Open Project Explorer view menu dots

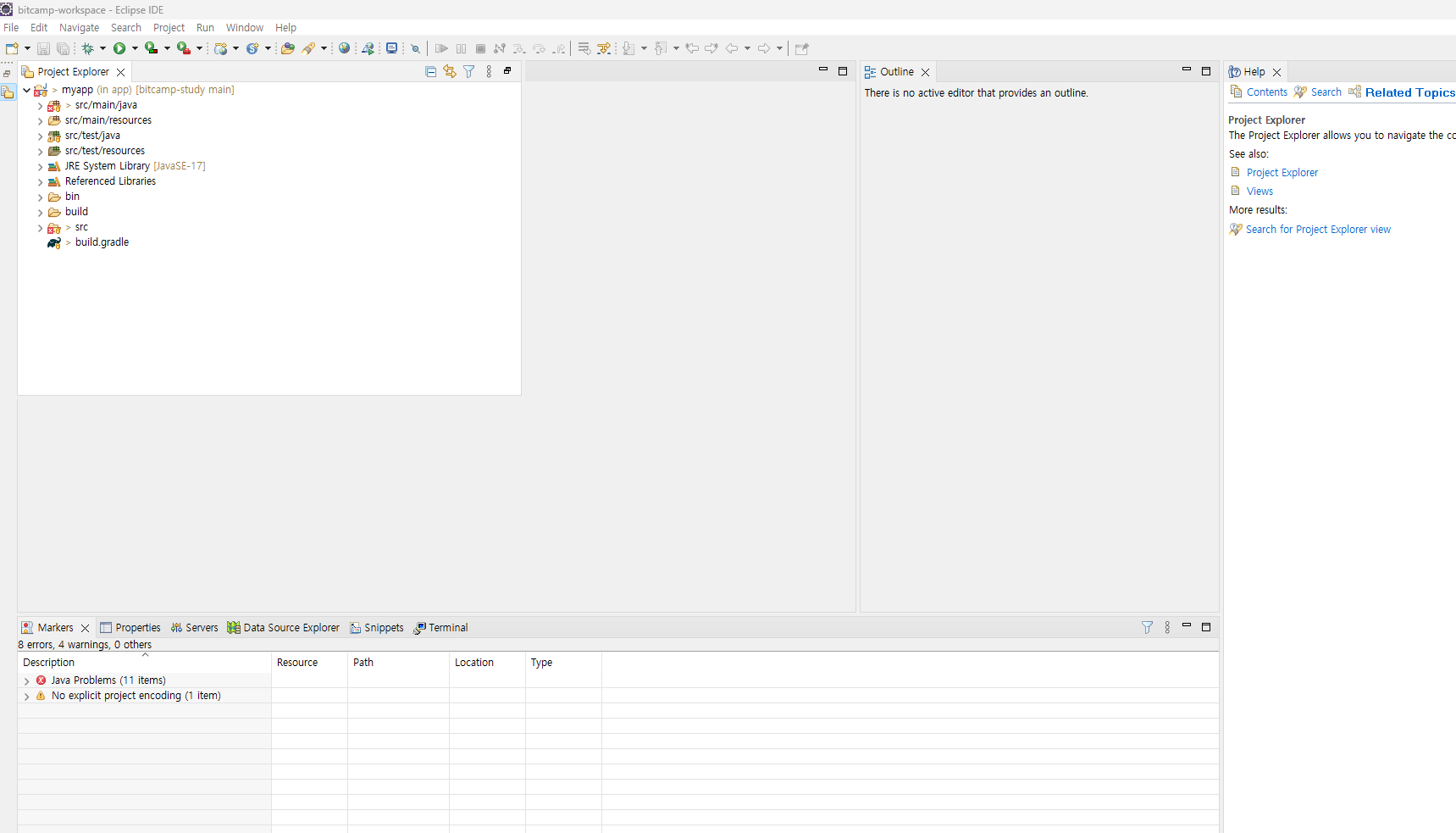[x=489, y=72]
